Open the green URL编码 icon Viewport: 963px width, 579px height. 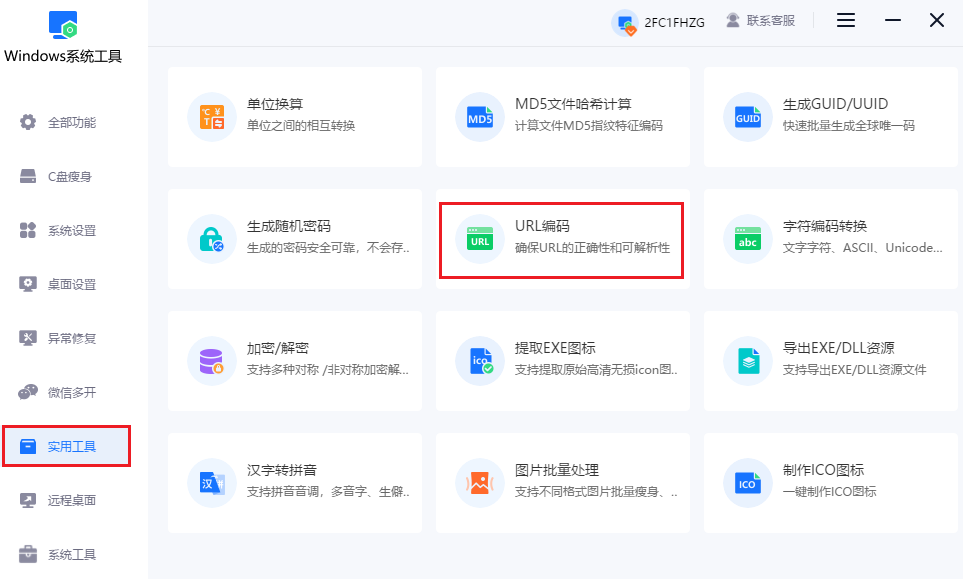(480, 239)
